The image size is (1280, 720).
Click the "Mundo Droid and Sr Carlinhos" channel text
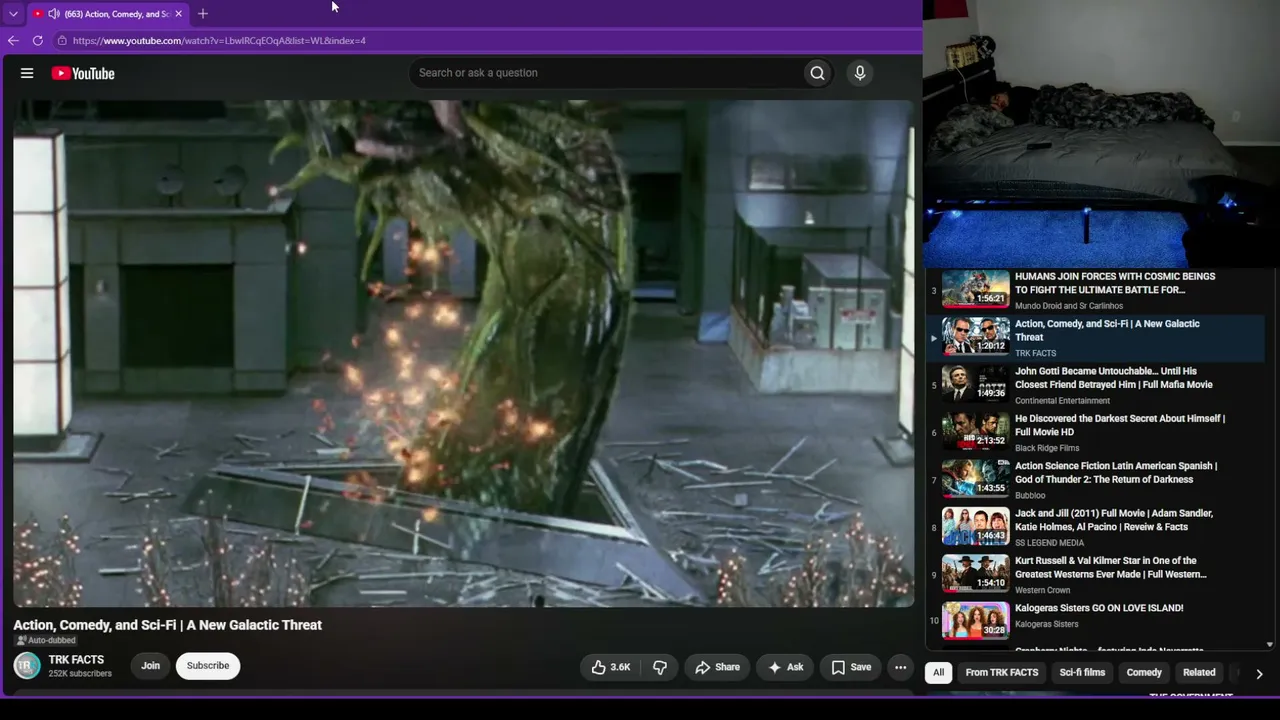1069,306
